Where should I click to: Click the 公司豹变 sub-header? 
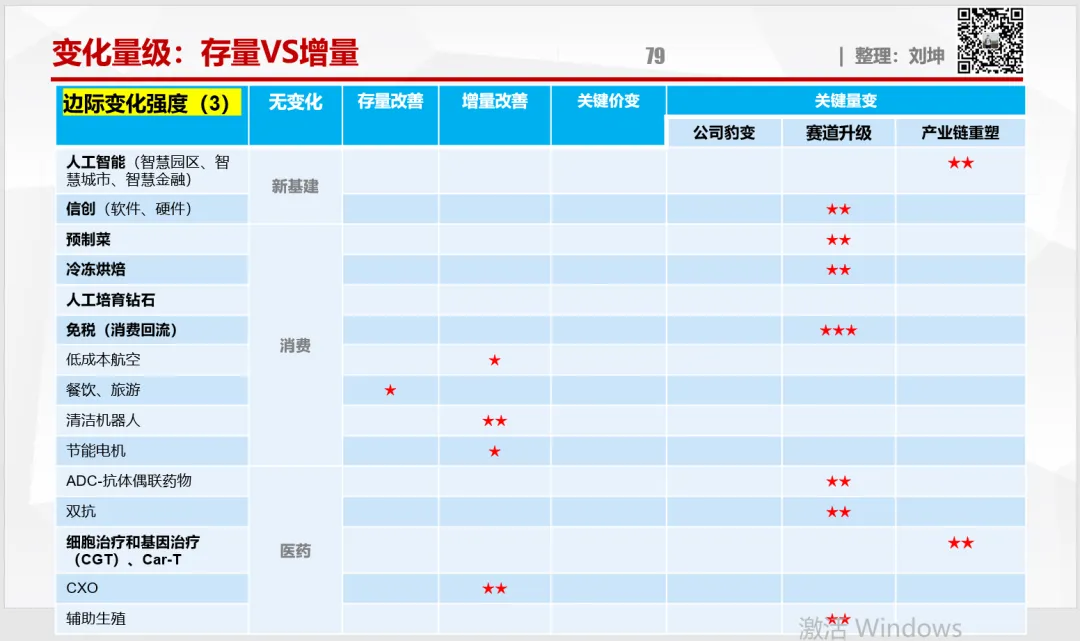coord(724,133)
